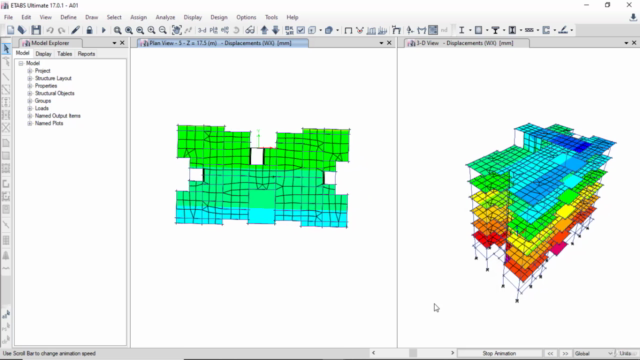Viewport: 640px width, 360px height.
Task: Click the Save model icon
Action: coord(36,30)
